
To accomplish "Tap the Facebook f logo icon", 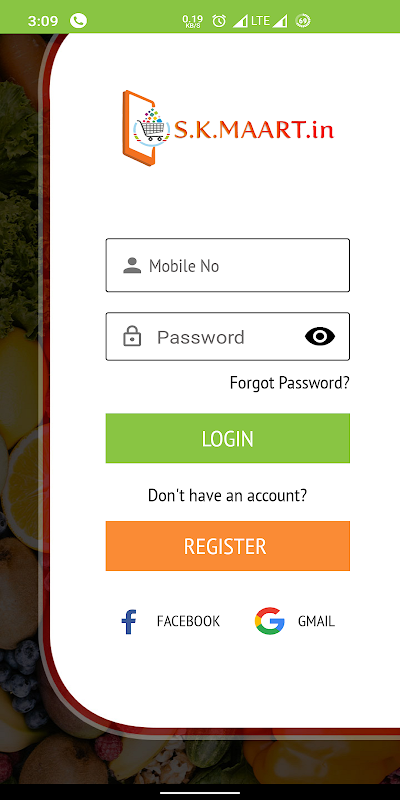I will click(x=129, y=621).
